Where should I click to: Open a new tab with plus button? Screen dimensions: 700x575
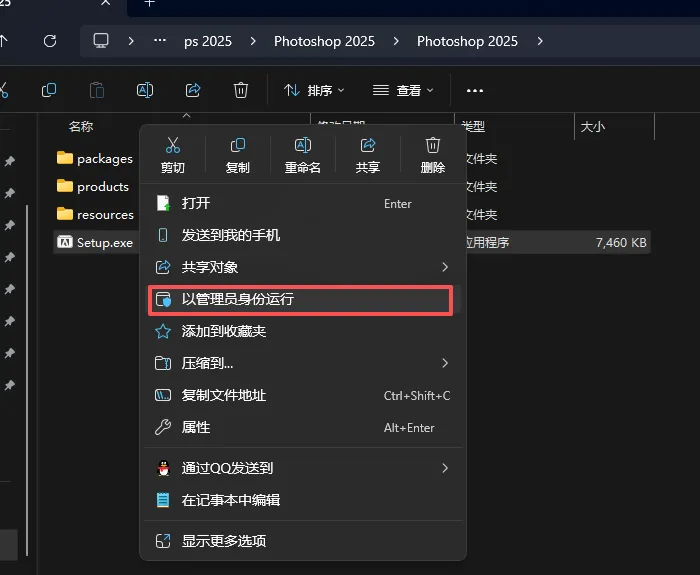tap(150, 3)
